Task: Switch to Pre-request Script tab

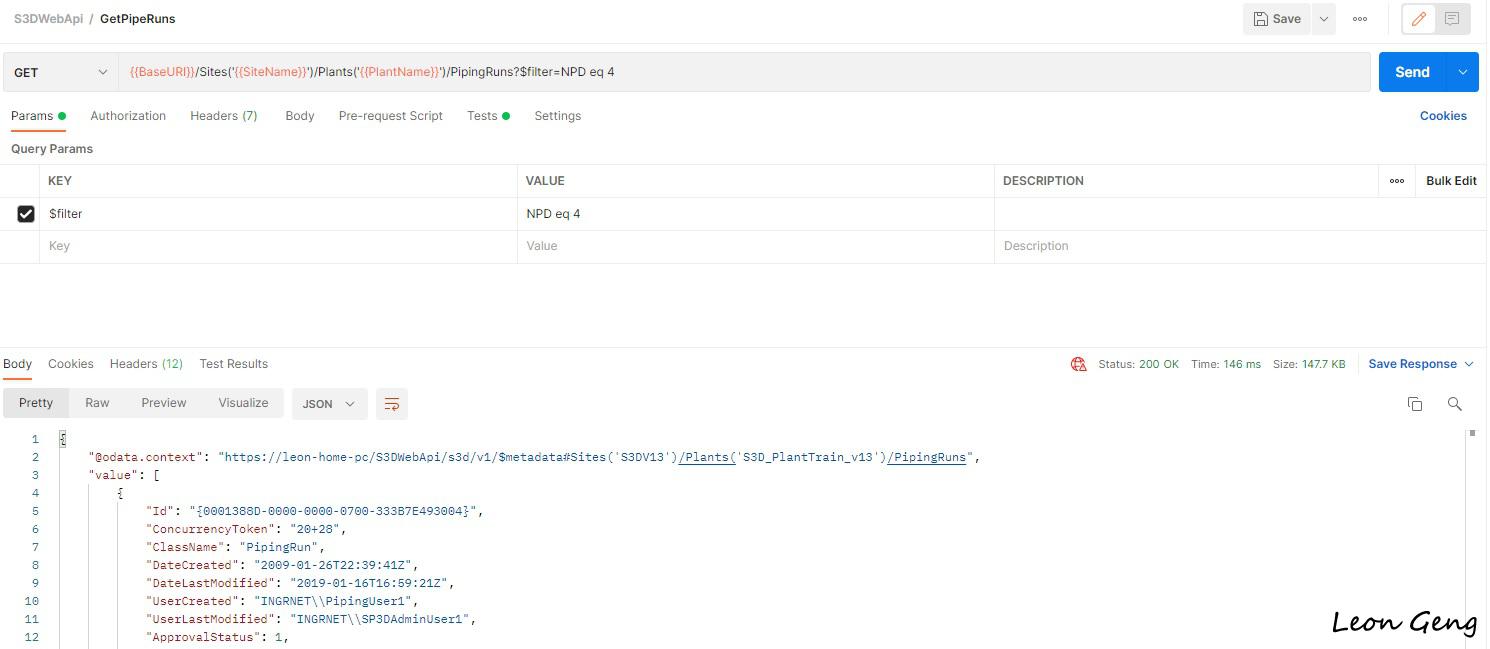Action: tap(391, 116)
